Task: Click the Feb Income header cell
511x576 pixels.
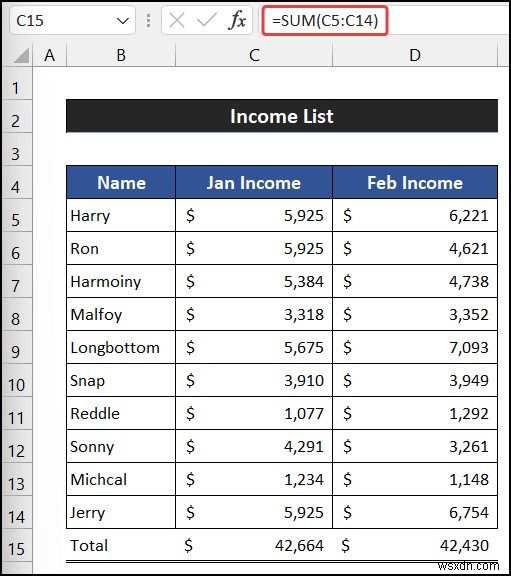Action: coord(415,183)
